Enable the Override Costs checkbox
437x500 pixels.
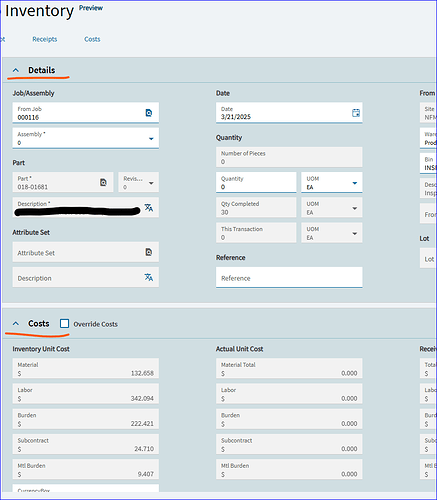tap(64, 324)
